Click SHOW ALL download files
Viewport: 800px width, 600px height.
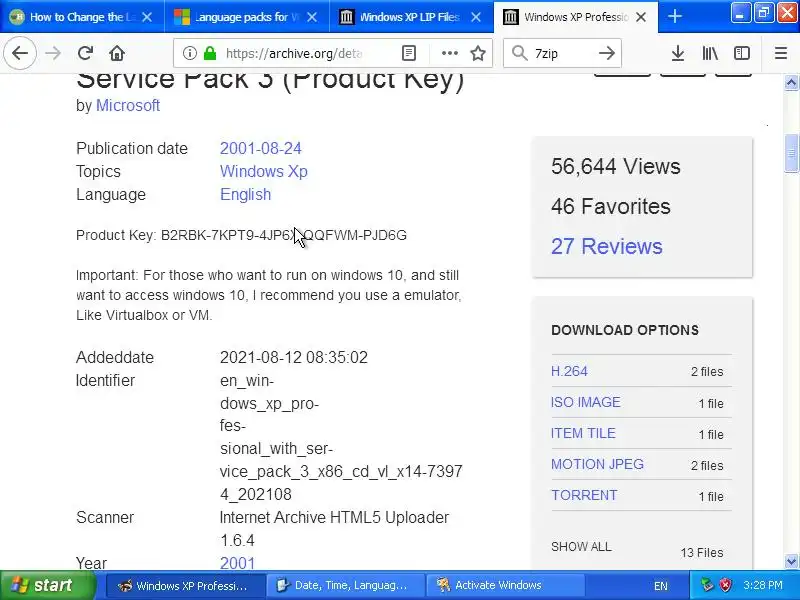(581, 547)
